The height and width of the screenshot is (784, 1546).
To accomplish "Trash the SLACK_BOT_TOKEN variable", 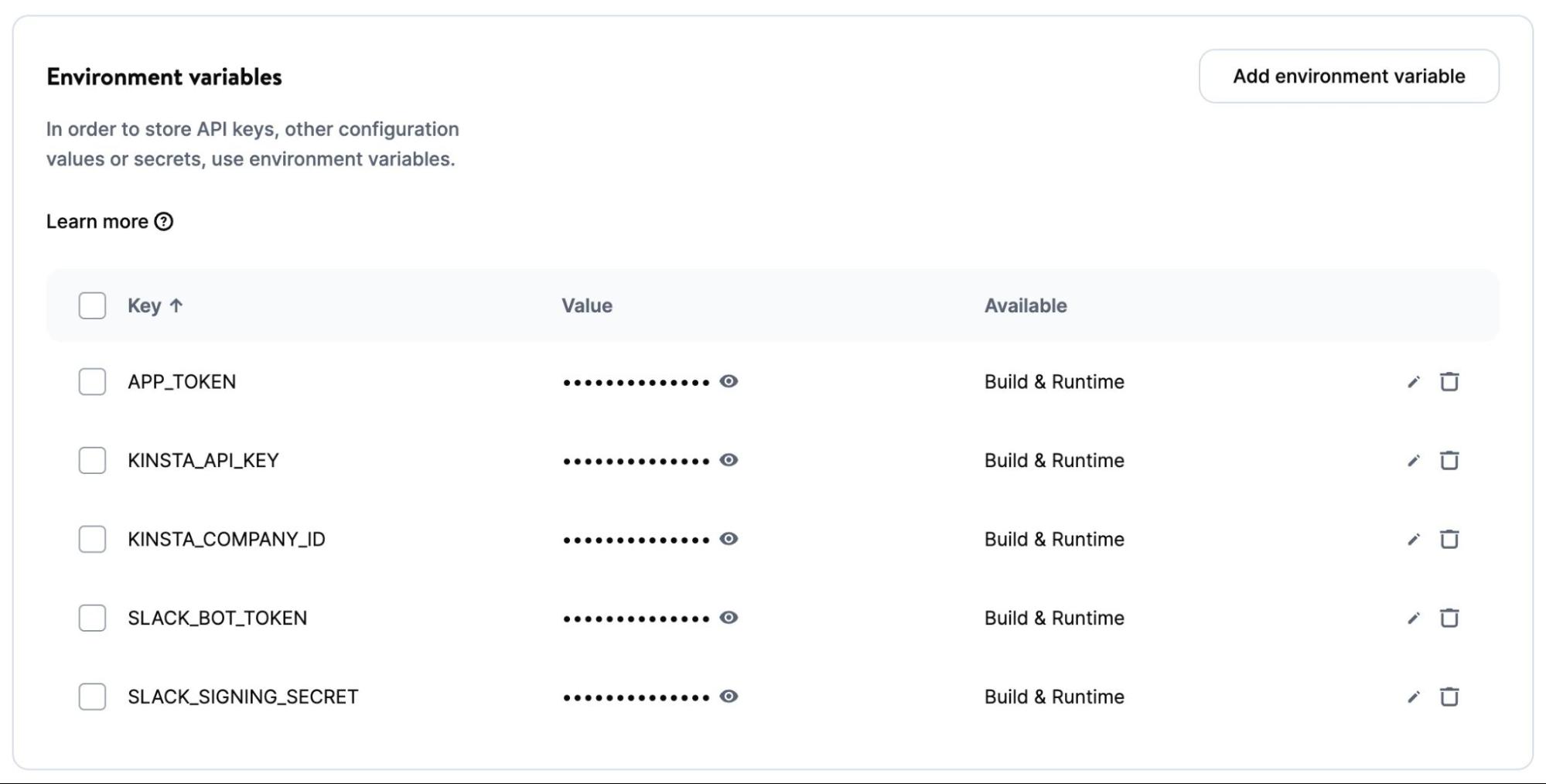I will coord(1449,619).
